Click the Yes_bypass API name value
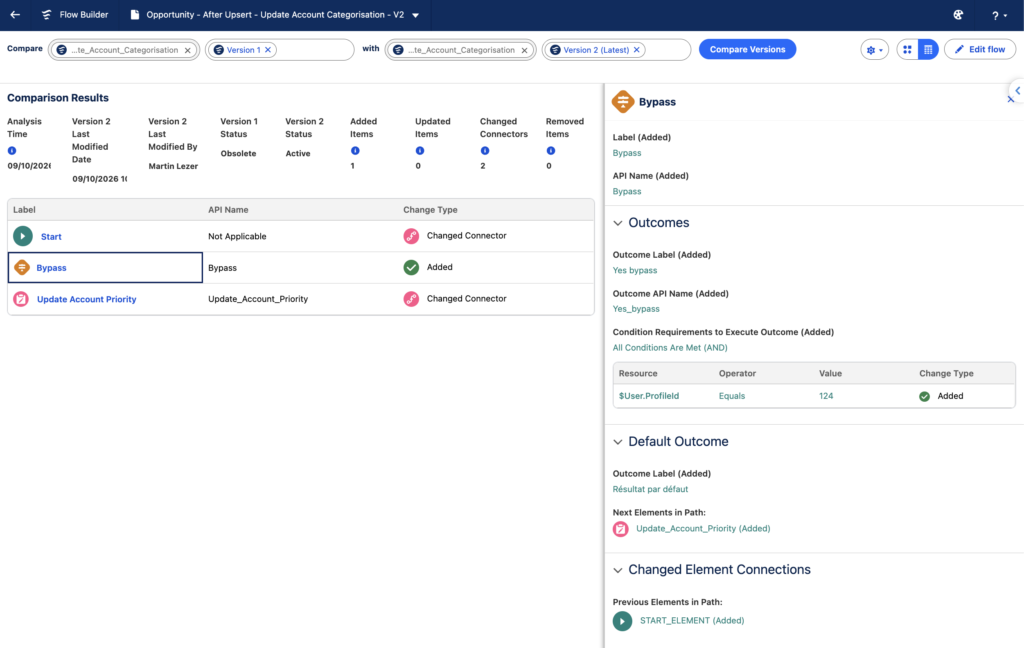Viewport: 1024px width, 648px height. [x=636, y=309]
